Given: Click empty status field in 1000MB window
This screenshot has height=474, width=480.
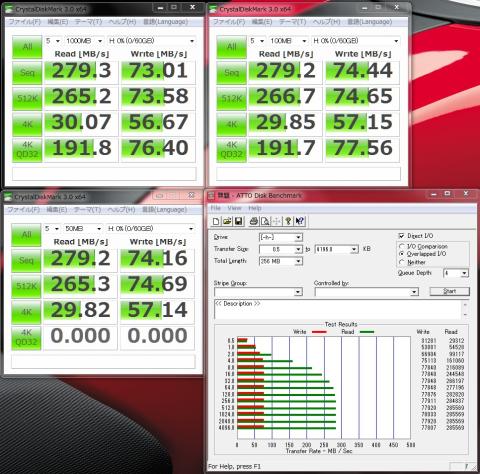Looking at the screenshot, I should (x=104, y=174).
